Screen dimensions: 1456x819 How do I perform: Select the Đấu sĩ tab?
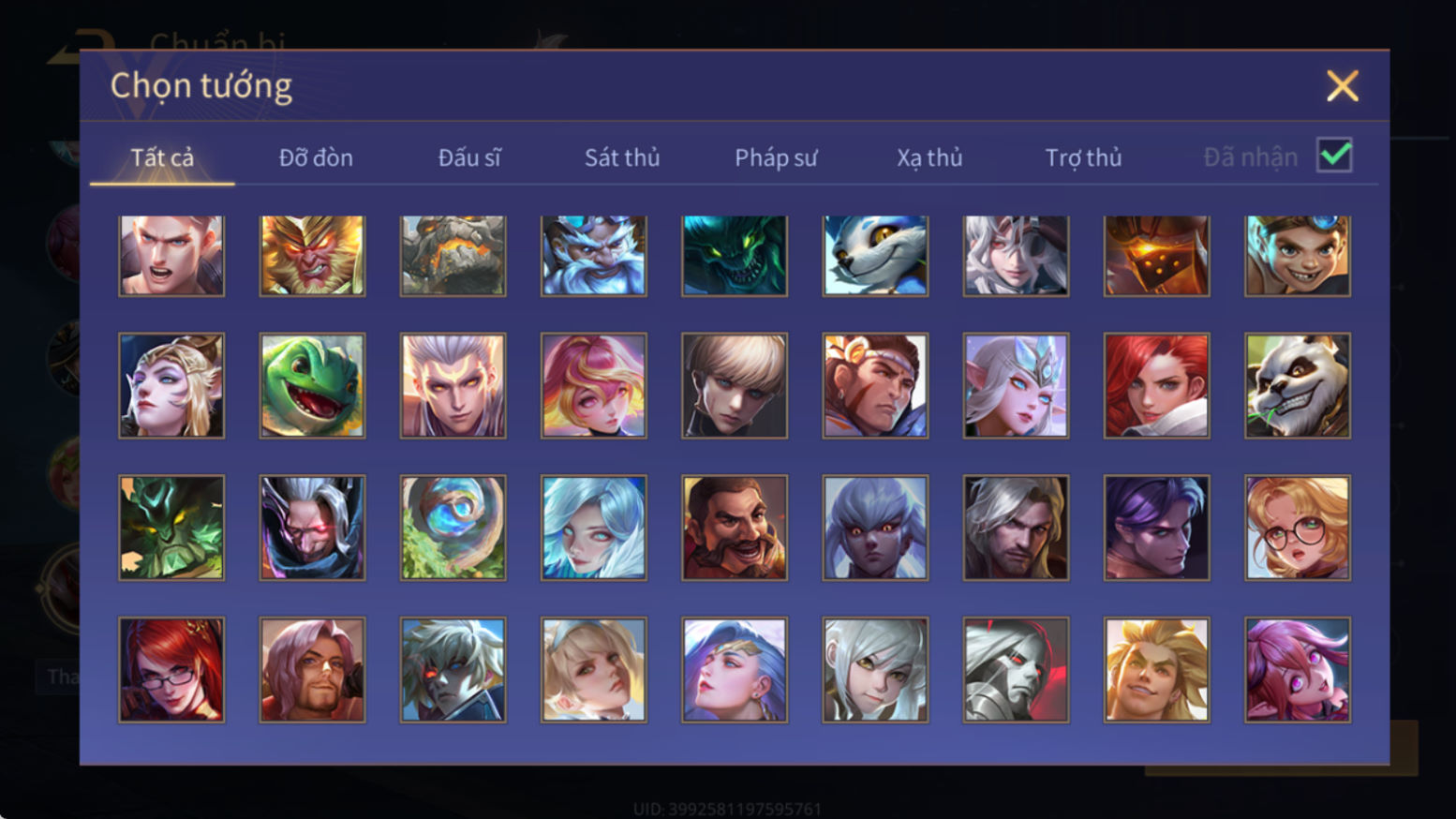coord(469,157)
